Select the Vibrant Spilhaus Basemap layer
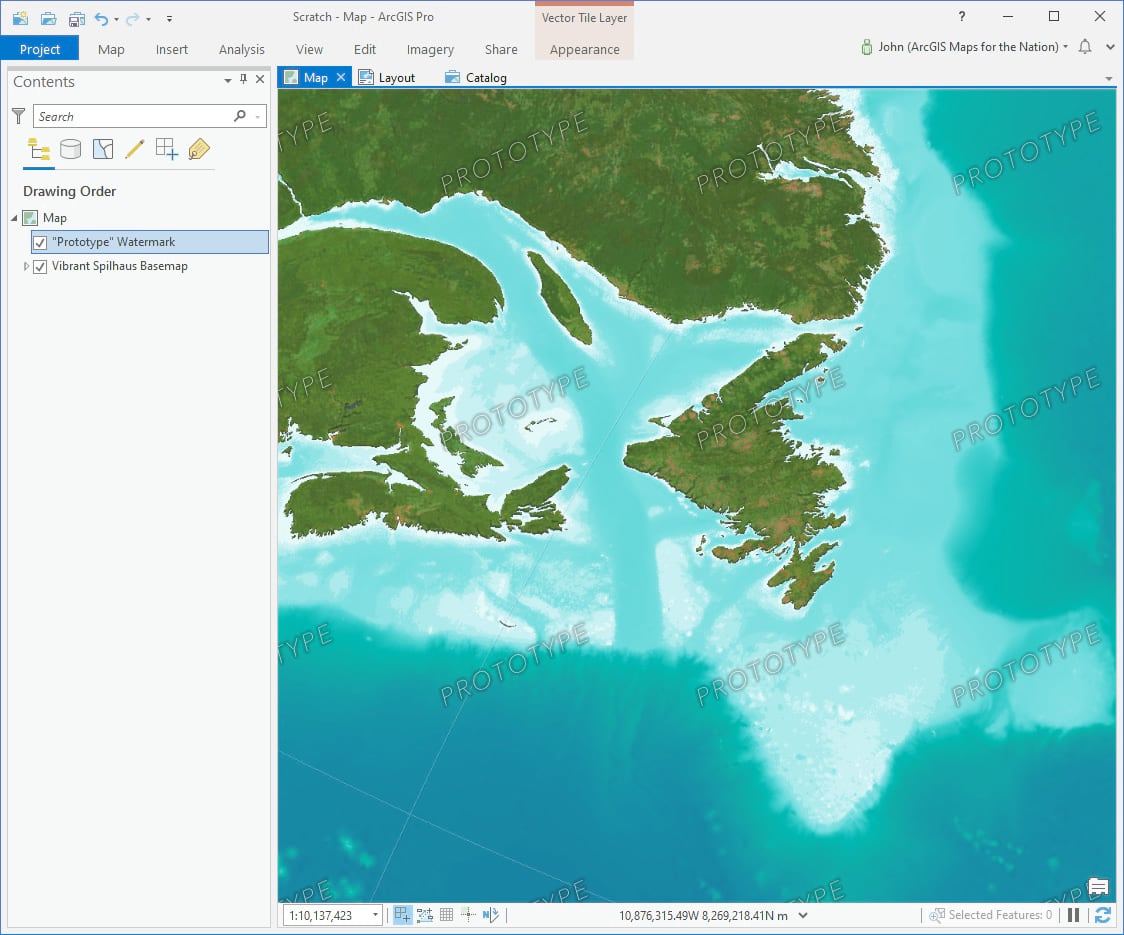Screen dimensions: 1124x935 pos(120,266)
